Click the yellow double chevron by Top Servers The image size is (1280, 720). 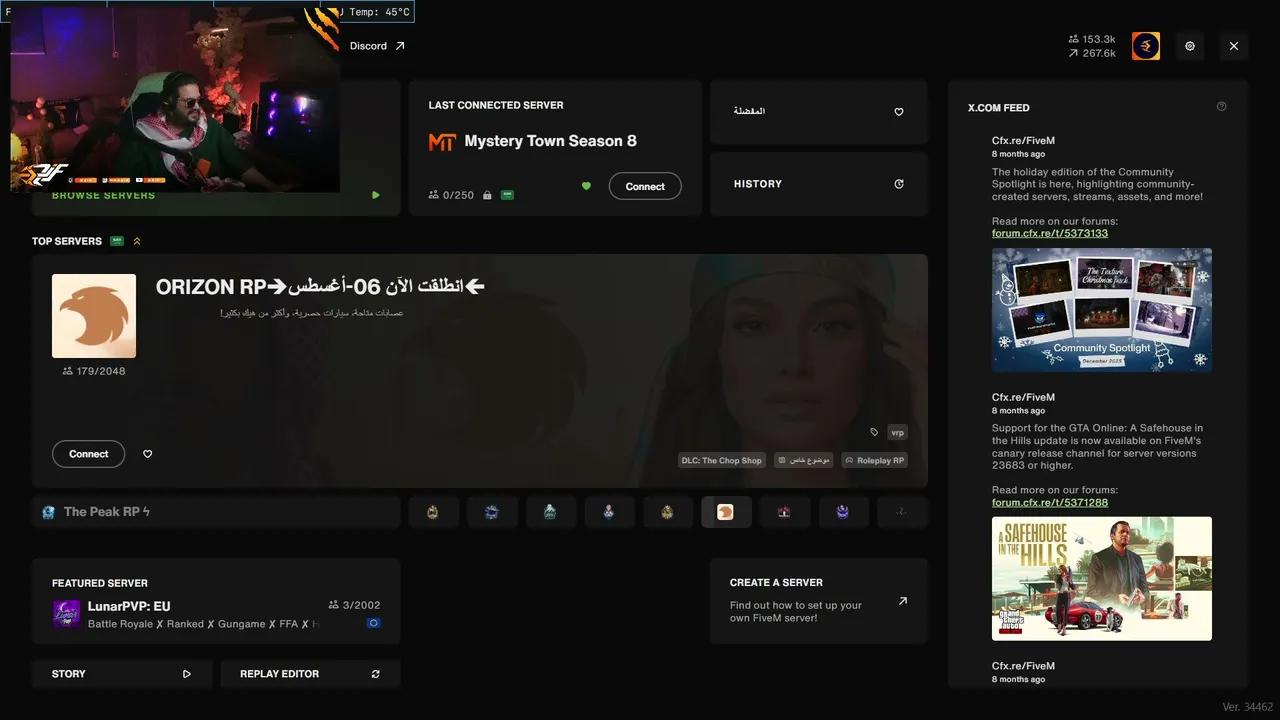[x=137, y=241]
